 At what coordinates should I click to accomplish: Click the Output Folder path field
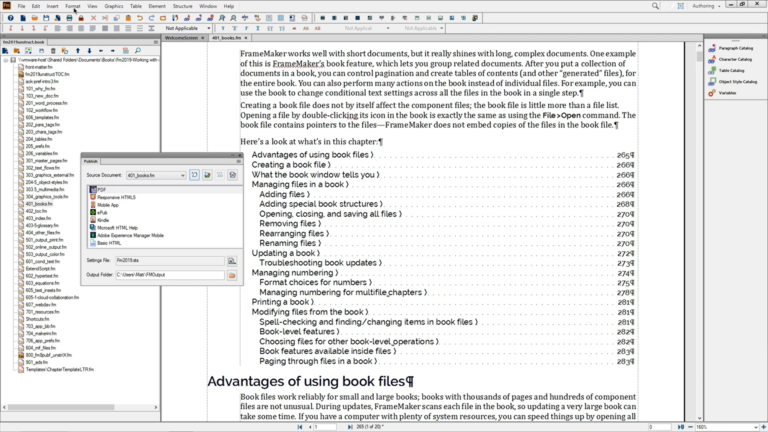tap(170, 275)
